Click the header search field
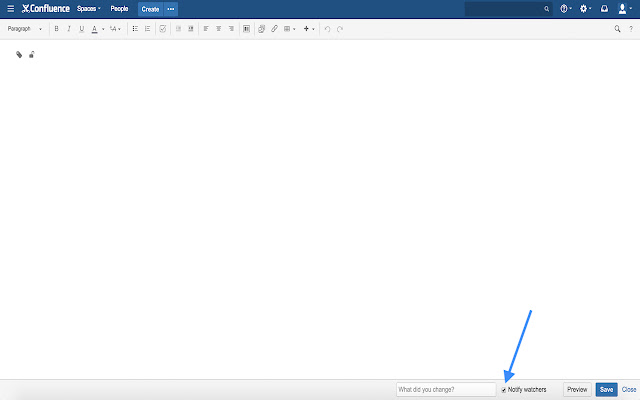This screenshot has width=640, height=400. click(x=509, y=9)
